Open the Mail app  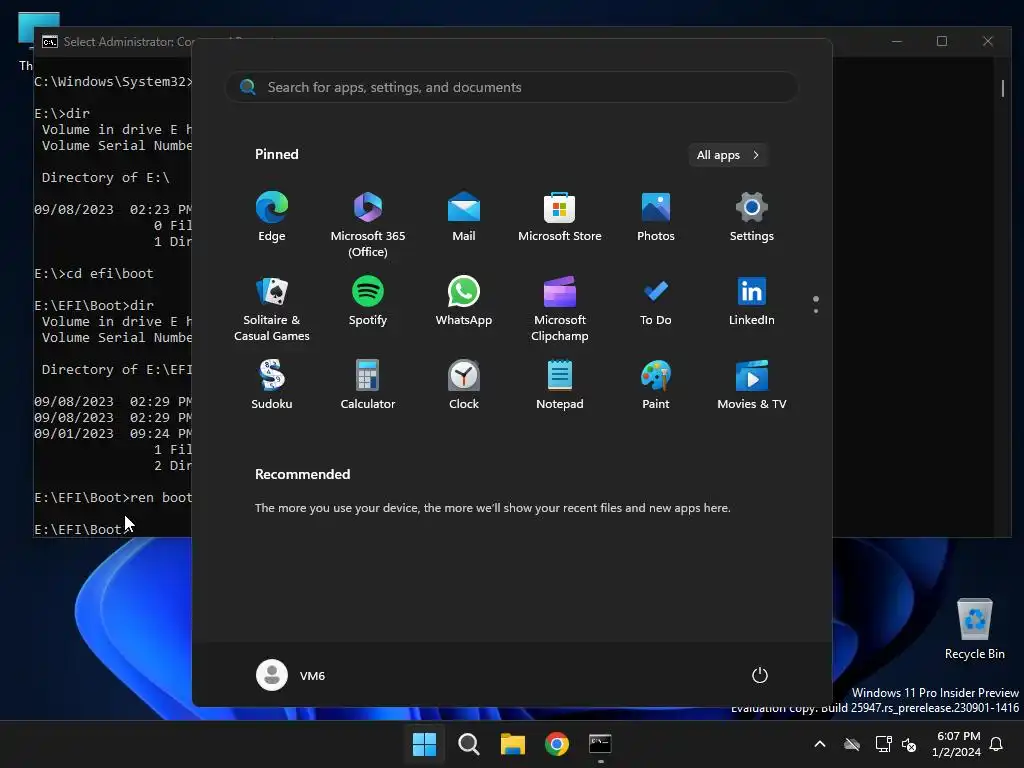pyautogui.click(x=464, y=217)
